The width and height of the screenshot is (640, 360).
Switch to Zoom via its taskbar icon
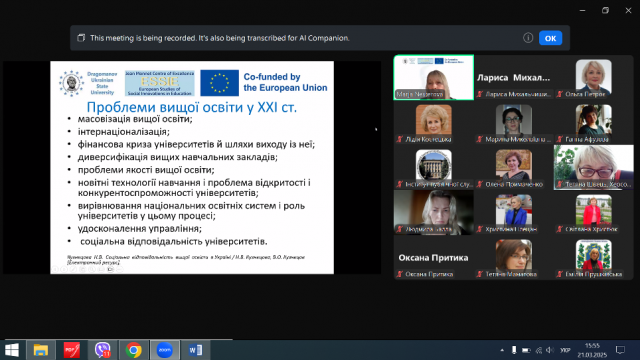tap(164, 350)
